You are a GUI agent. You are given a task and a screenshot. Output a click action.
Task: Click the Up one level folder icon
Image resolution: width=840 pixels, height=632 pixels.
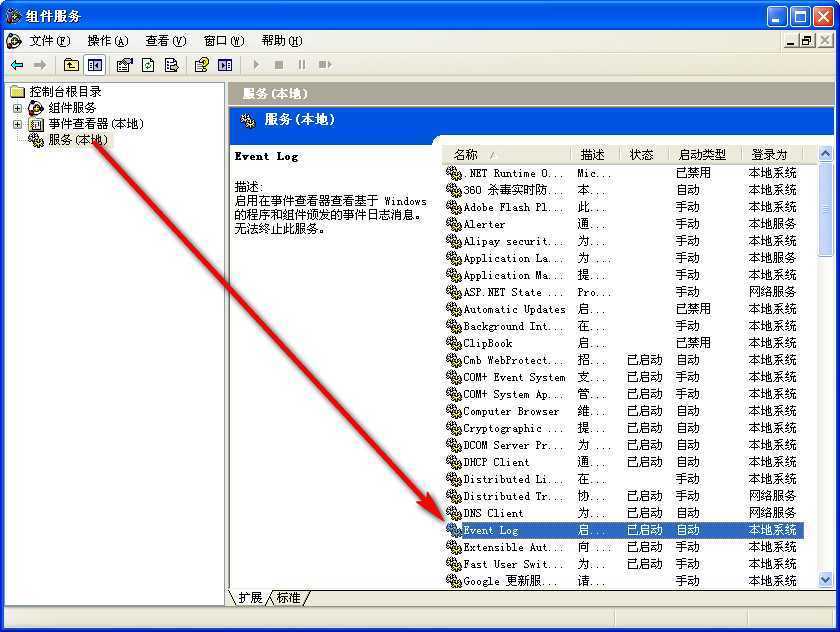(x=71, y=65)
